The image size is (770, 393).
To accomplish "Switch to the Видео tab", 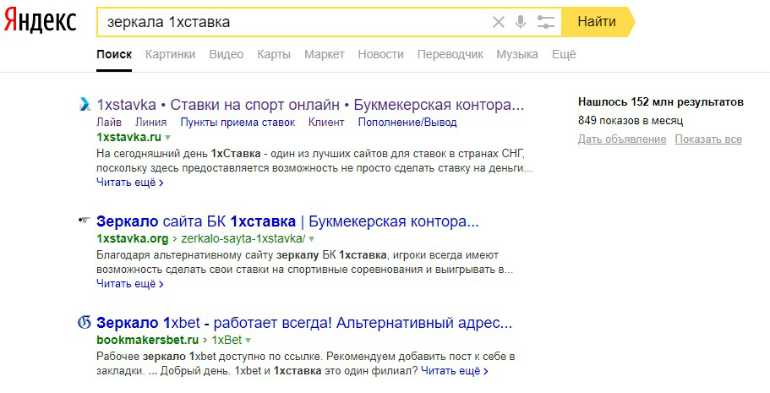I will pyautogui.click(x=226, y=54).
